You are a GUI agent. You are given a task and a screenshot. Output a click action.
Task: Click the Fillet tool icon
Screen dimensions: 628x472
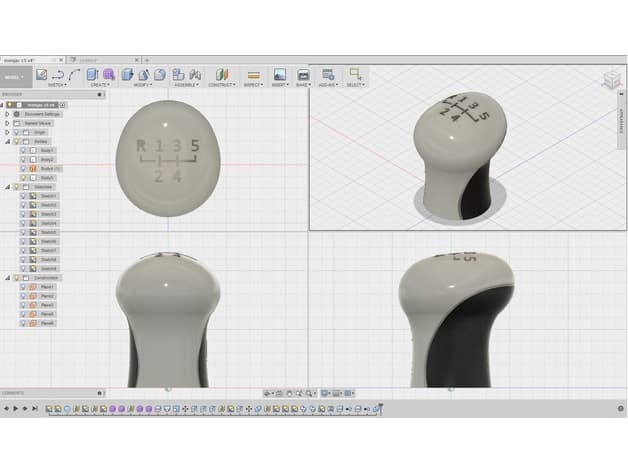click(x=144, y=75)
